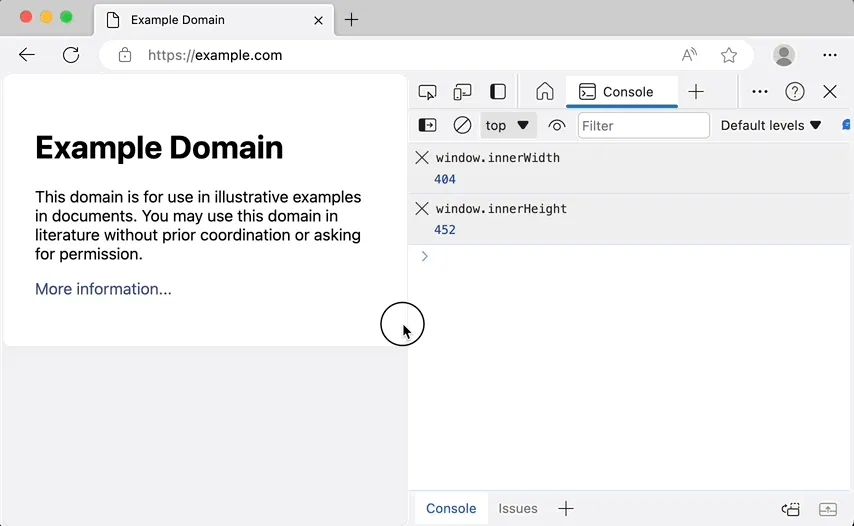The width and height of the screenshot is (854, 526).
Task: Switch to the Issues drawer tab
Action: click(x=518, y=509)
